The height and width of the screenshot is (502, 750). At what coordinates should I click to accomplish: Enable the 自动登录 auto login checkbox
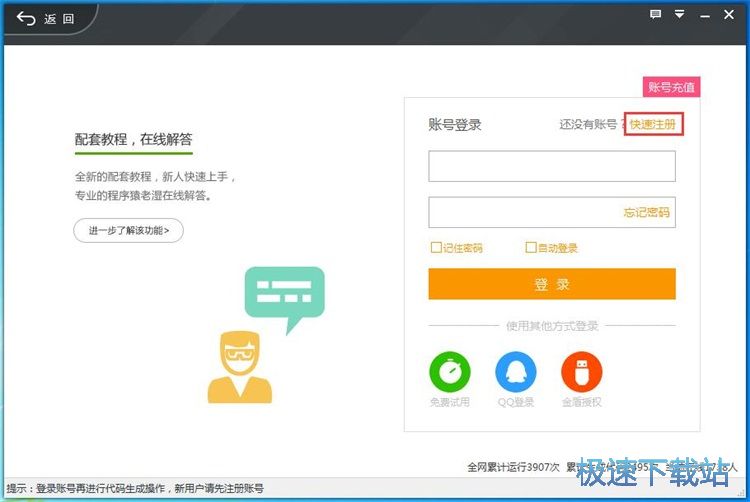pos(530,247)
